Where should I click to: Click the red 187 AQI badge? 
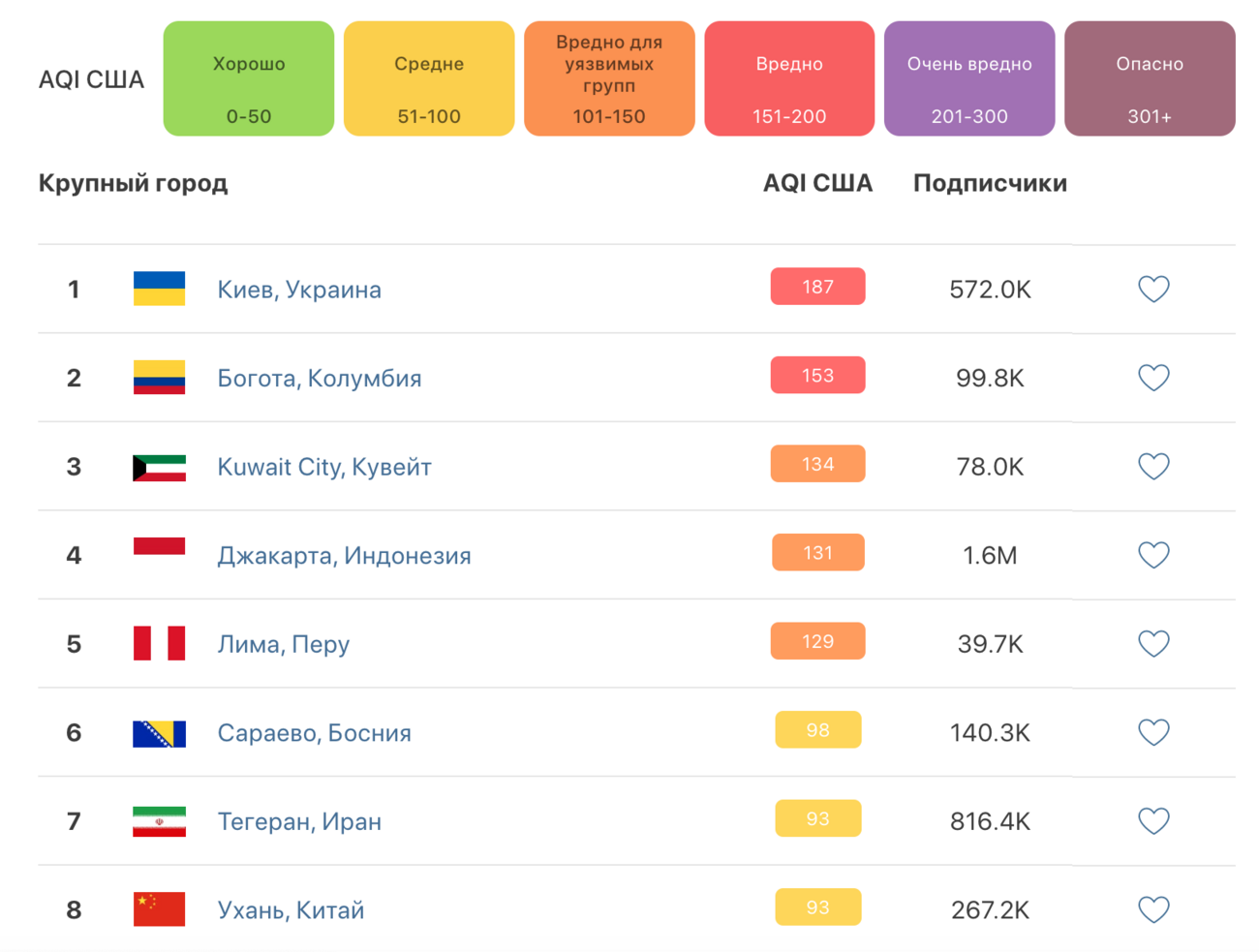[x=817, y=287]
